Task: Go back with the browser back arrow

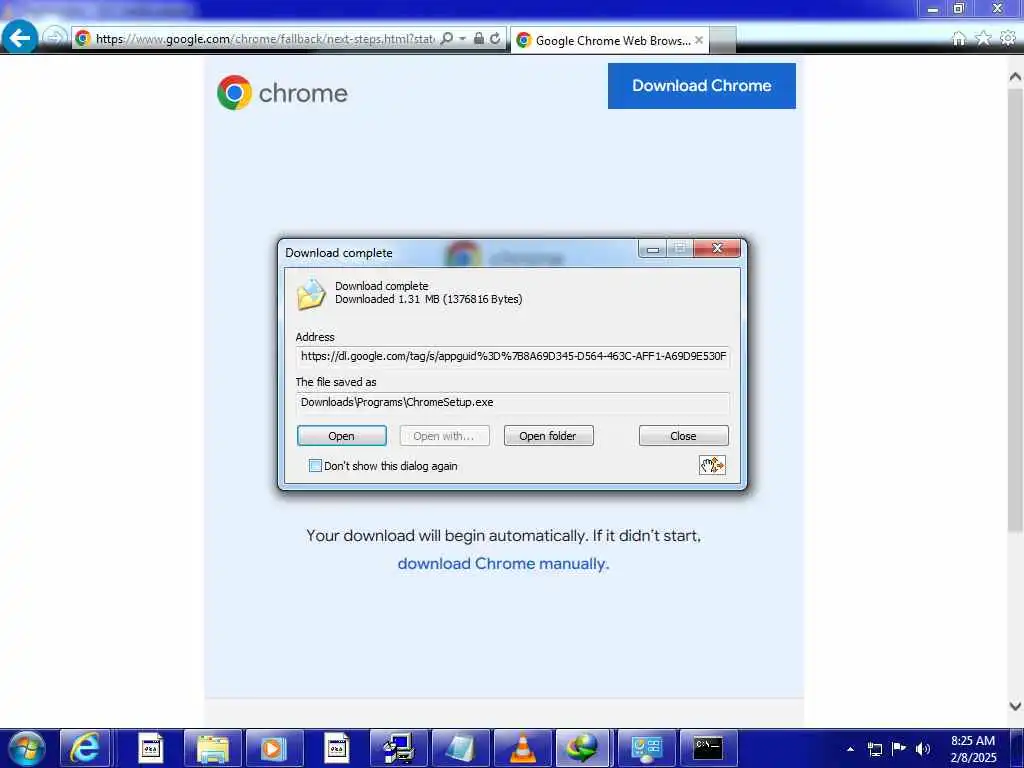Action: point(20,38)
